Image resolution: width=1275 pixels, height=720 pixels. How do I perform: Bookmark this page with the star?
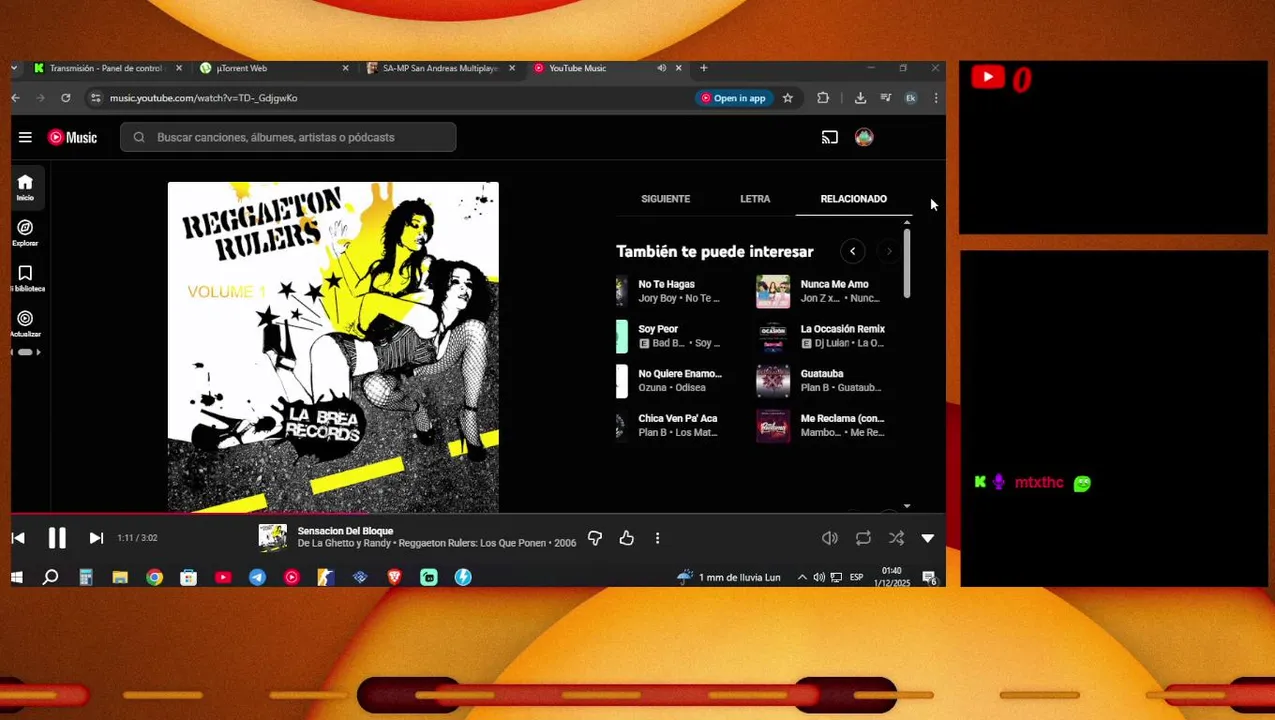pyautogui.click(x=788, y=98)
